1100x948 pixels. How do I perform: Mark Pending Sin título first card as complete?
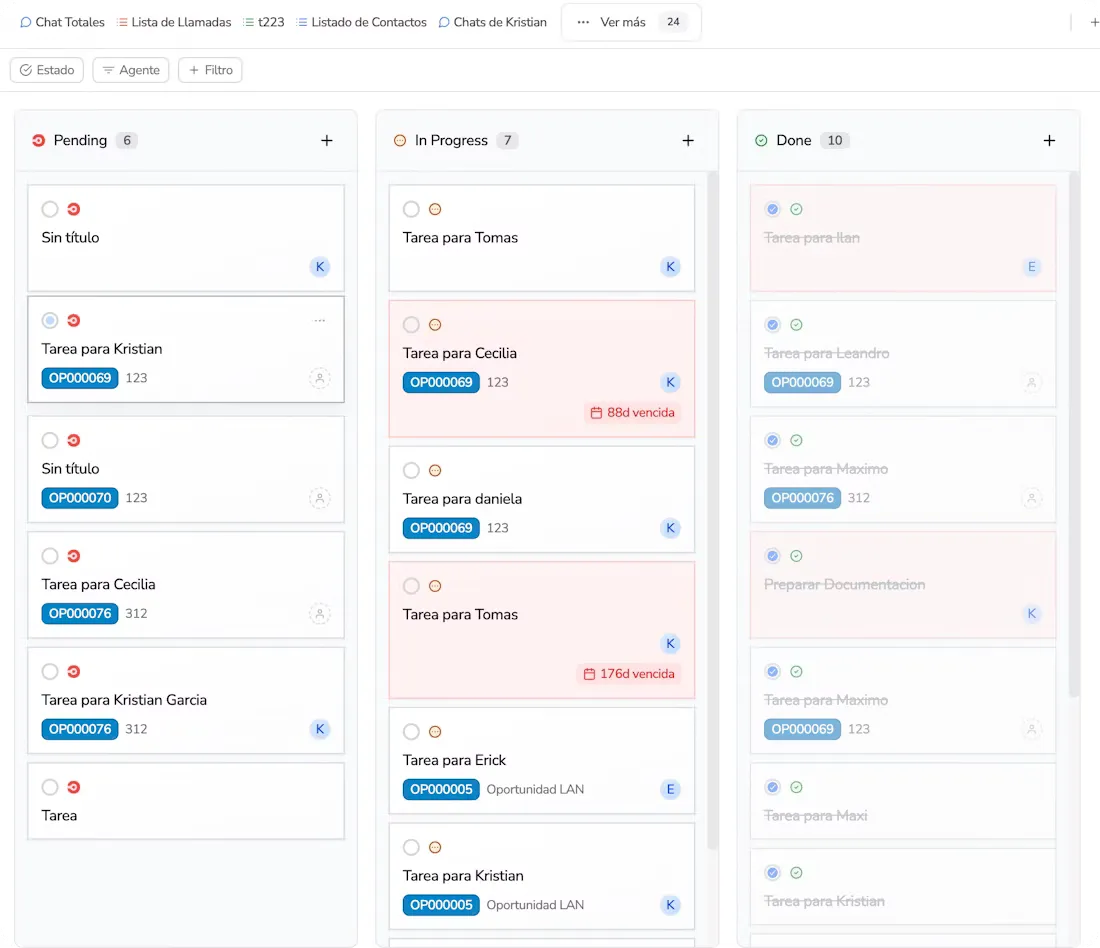[x=50, y=209]
